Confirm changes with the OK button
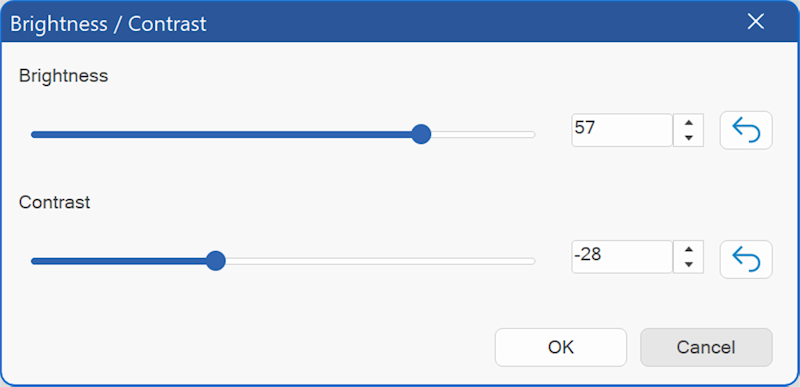Screen dimensions: 800x387 (x=561, y=347)
